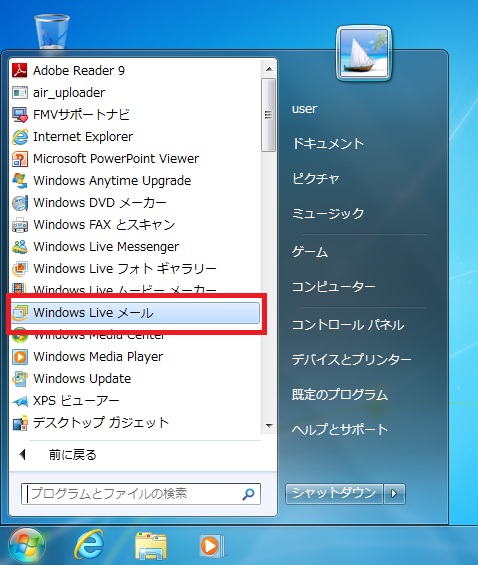Click the Adobe Reader 9 icon
Screen dimensions: 478x565
pos(19,71)
